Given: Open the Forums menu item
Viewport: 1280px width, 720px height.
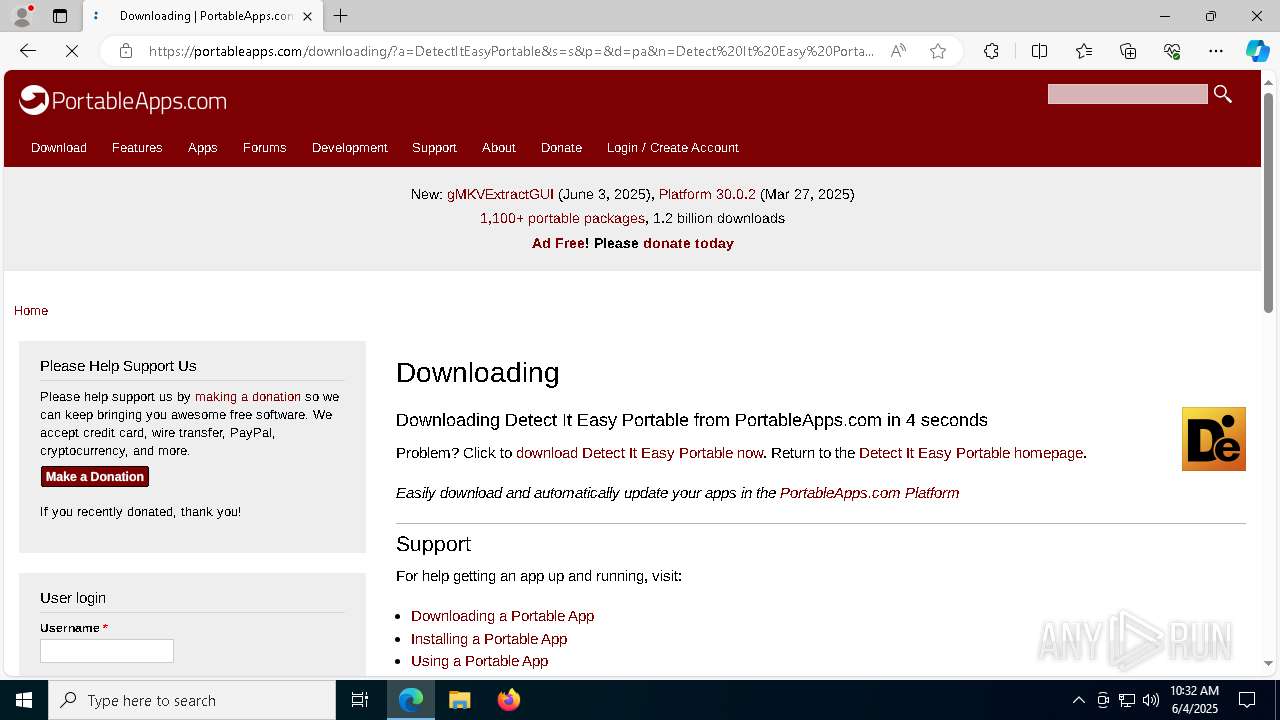Looking at the screenshot, I should [x=264, y=147].
